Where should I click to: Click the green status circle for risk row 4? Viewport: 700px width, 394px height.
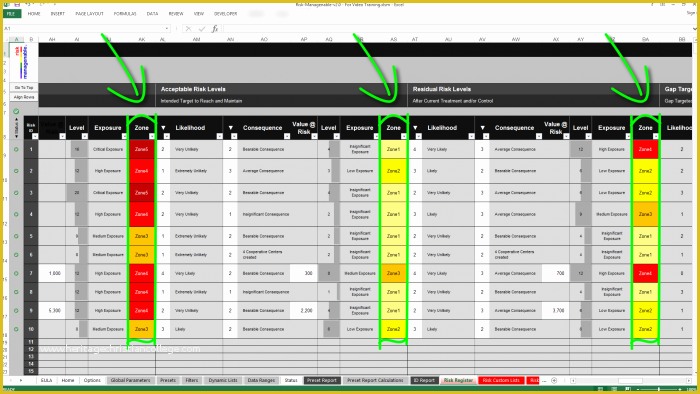click(x=16, y=214)
